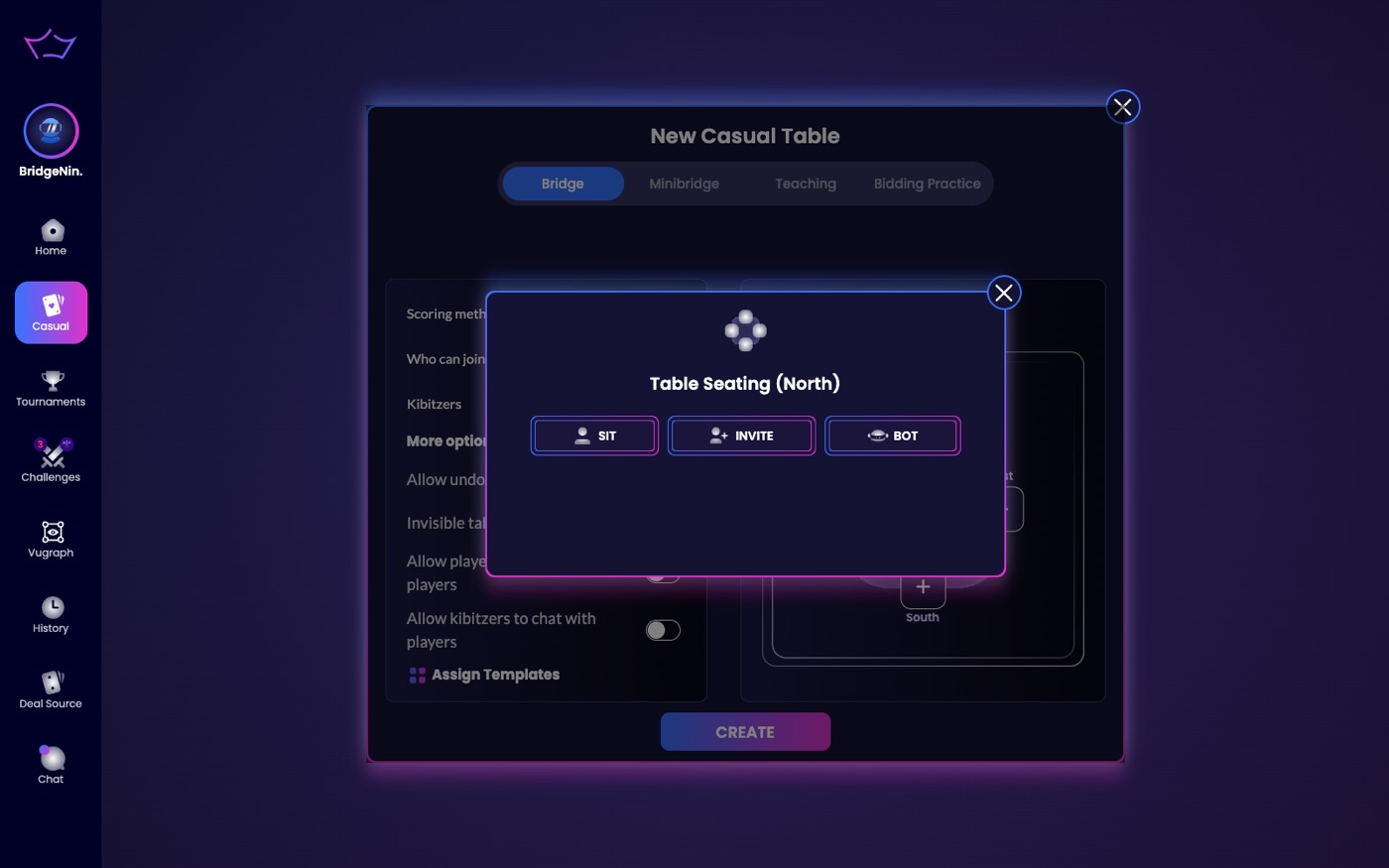
Task: Open the History section
Action: tap(51, 615)
